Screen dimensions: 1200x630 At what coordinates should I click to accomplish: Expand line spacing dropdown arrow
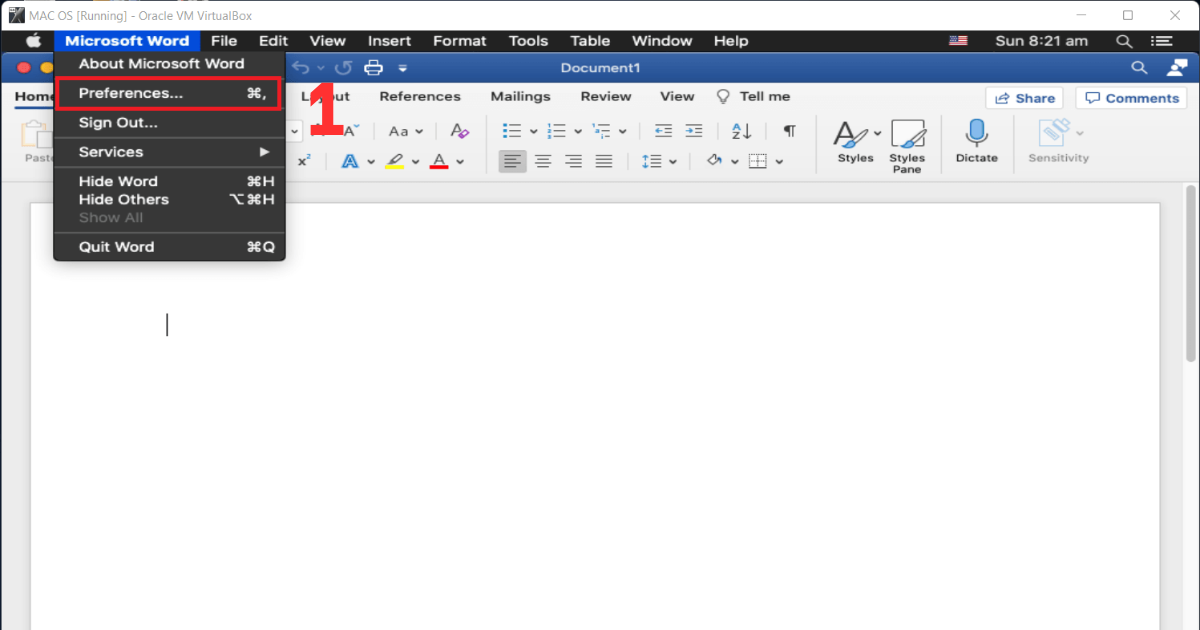pos(672,162)
